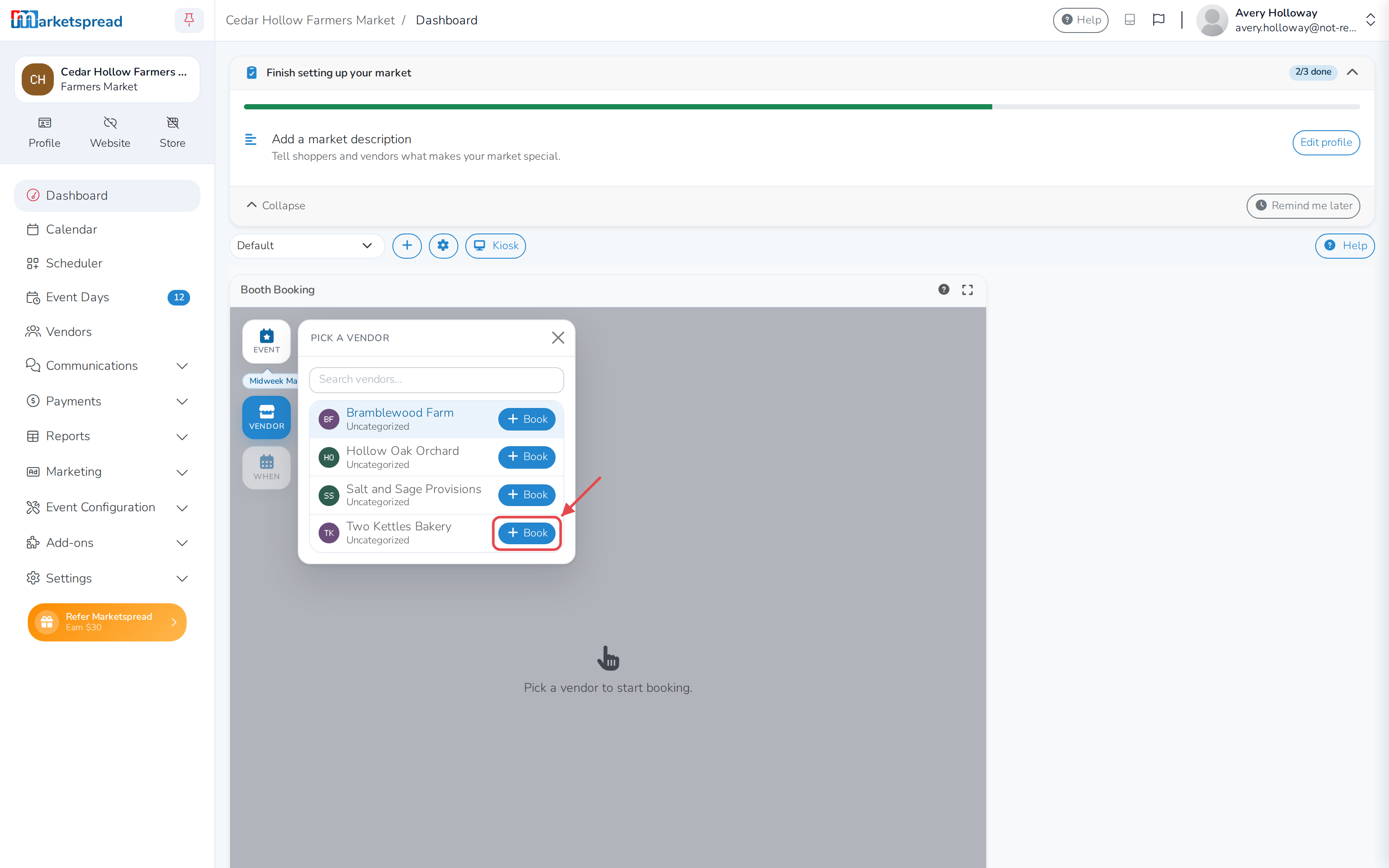1389x868 pixels.
Task: Book Two Kettles Bakery
Action: pyautogui.click(x=527, y=533)
